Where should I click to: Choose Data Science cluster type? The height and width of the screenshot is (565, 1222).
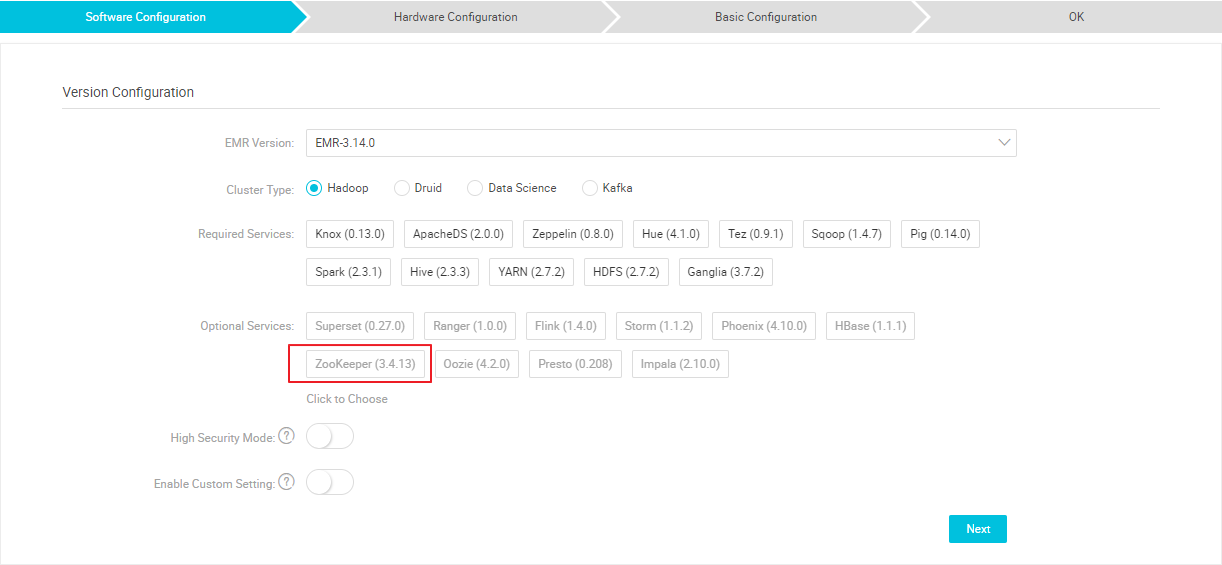coord(476,188)
